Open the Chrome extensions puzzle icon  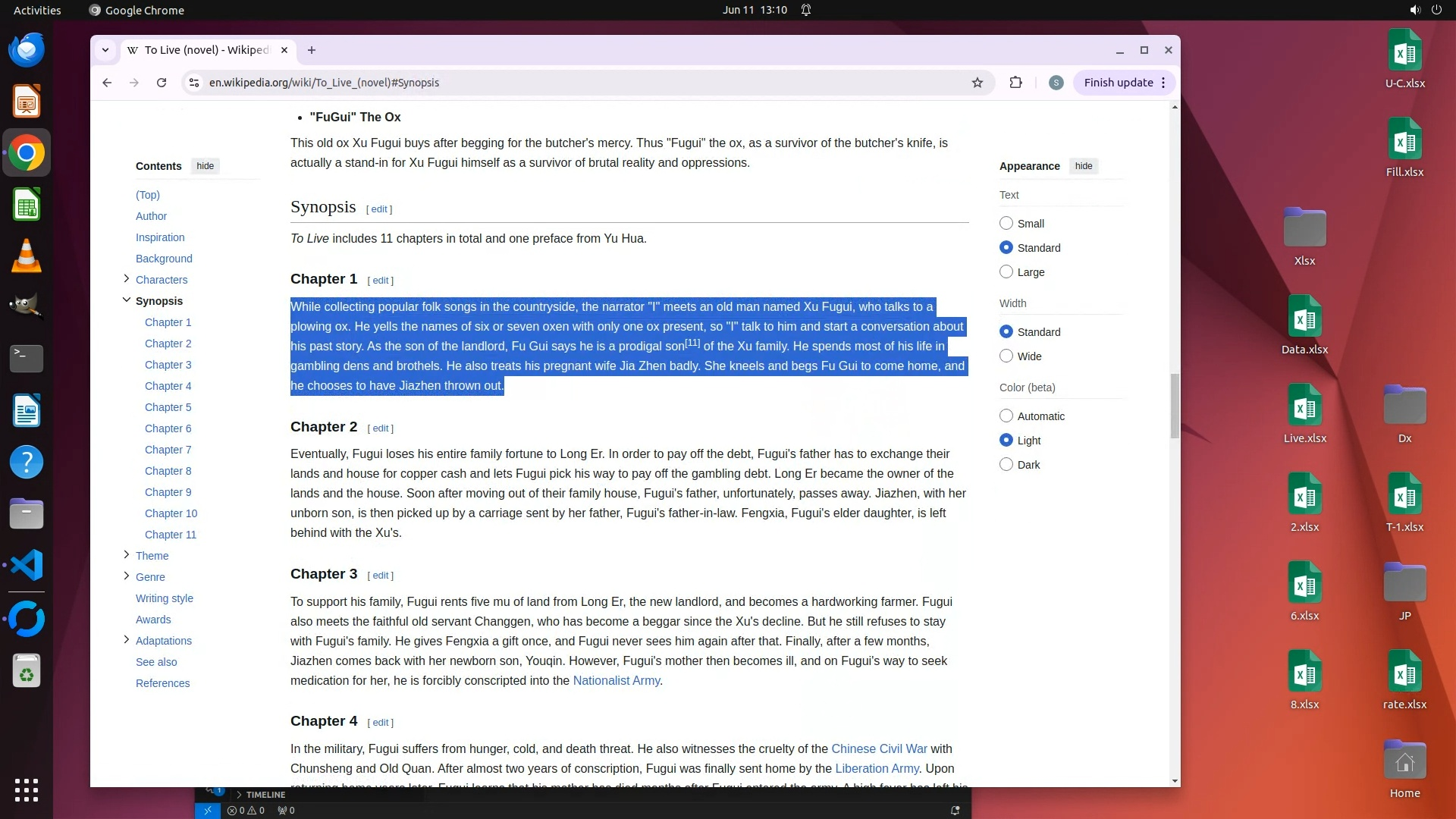click(1015, 83)
